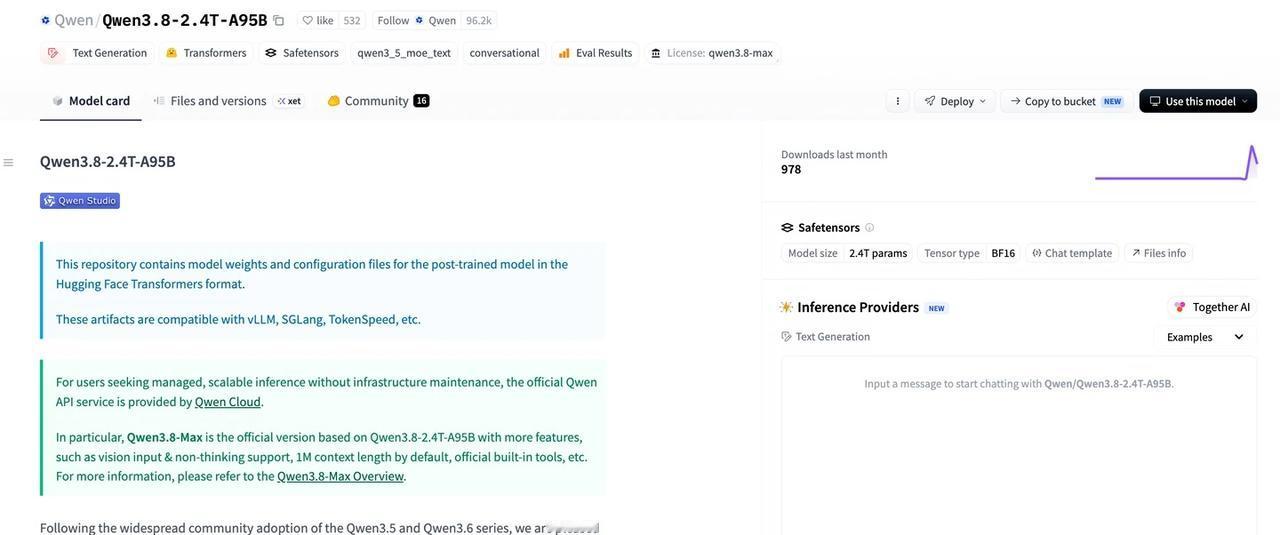Viewport: 1280px width, 535px height.
Task: Like the model with the heart button
Action: click(x=318, y=20)
